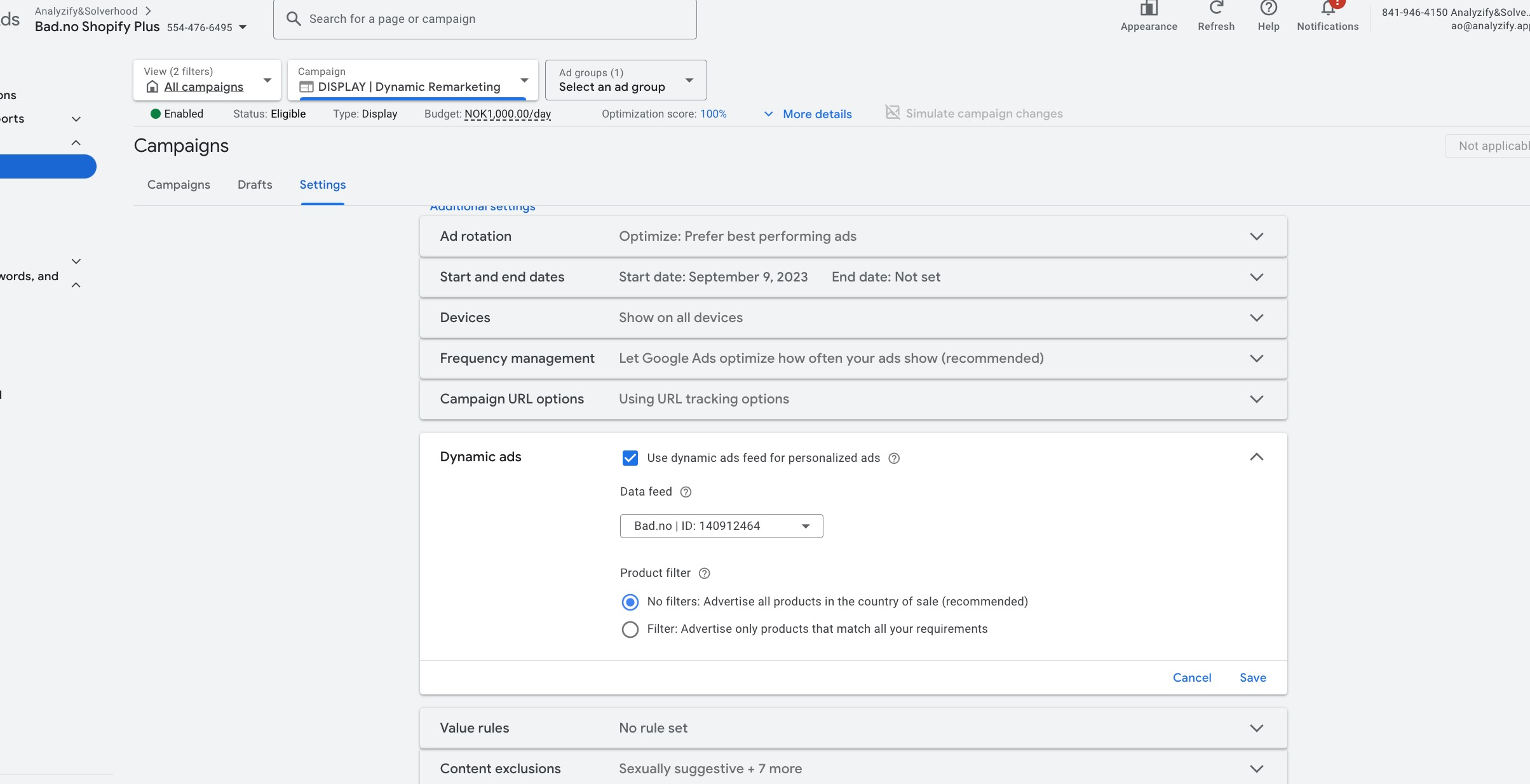
Task: Click the Simulate campaign changes icon
Action: point(893,112)
